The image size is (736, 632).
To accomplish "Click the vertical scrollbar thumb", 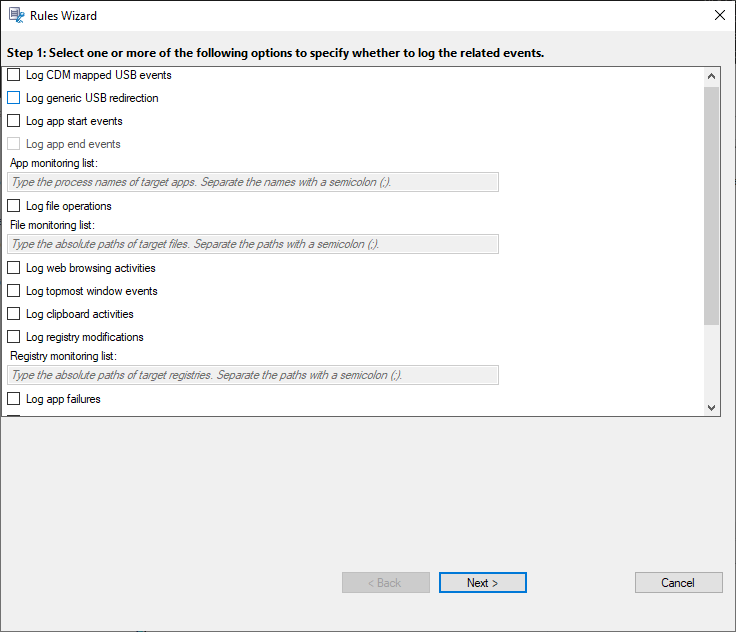I will (x=711, y=205).
